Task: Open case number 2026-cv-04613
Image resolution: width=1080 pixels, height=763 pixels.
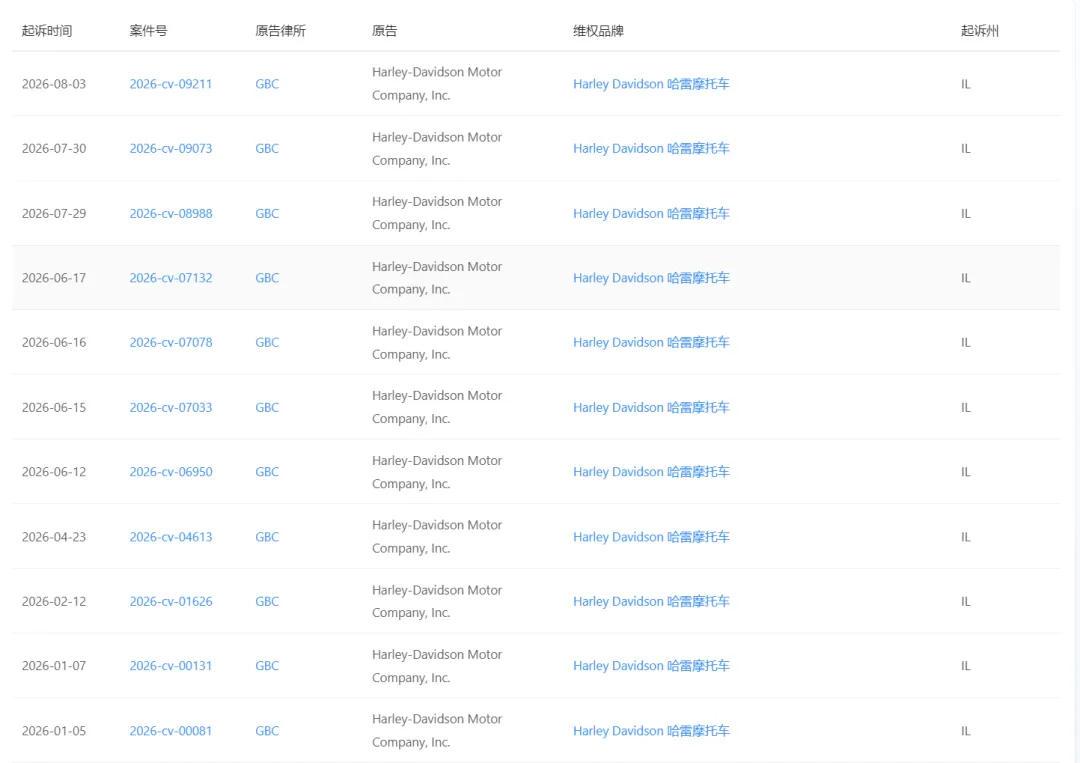Action: click(x=171, y=537)
